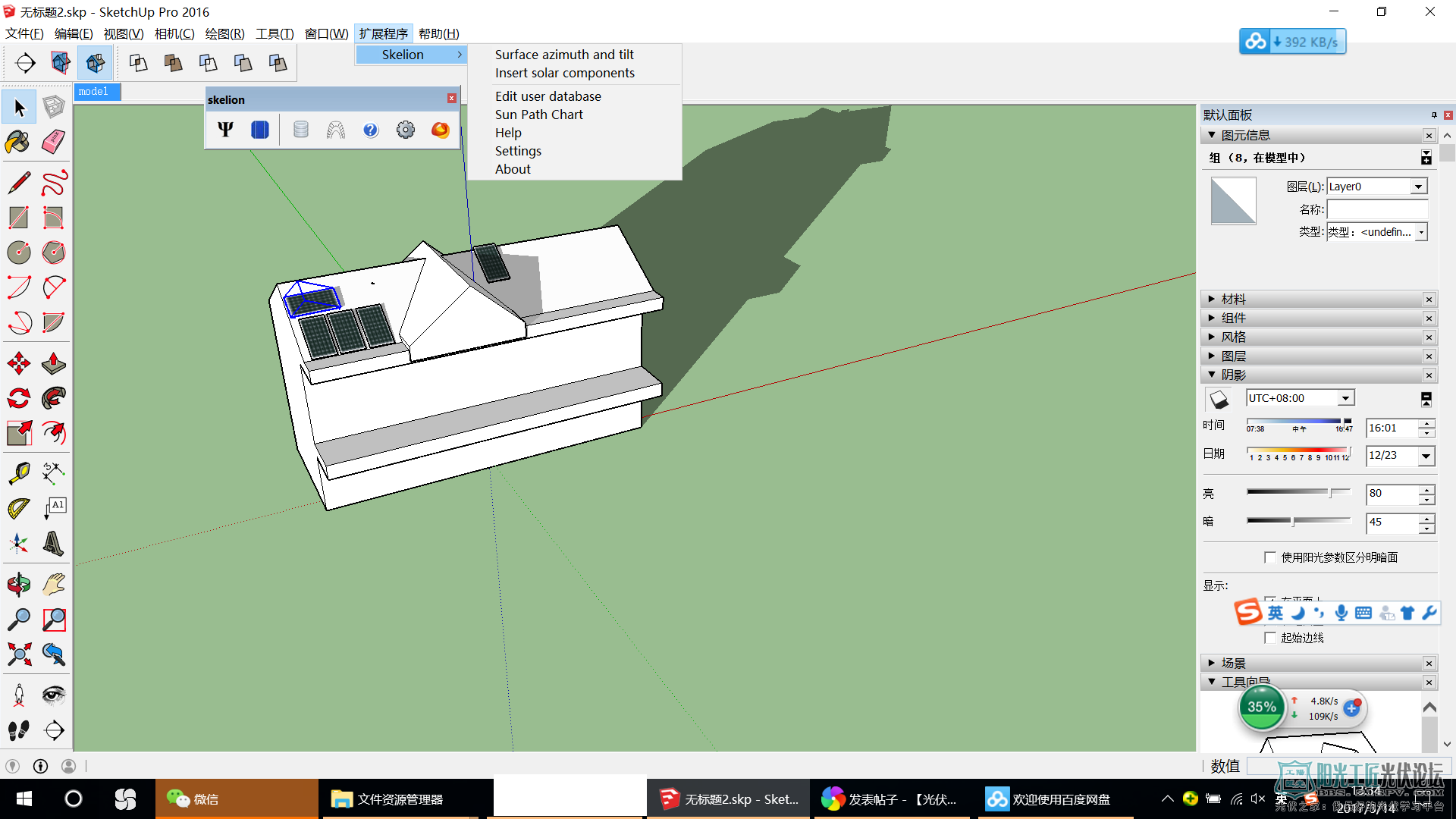Enable use sun for shading checkbox

coord(1270,557)
